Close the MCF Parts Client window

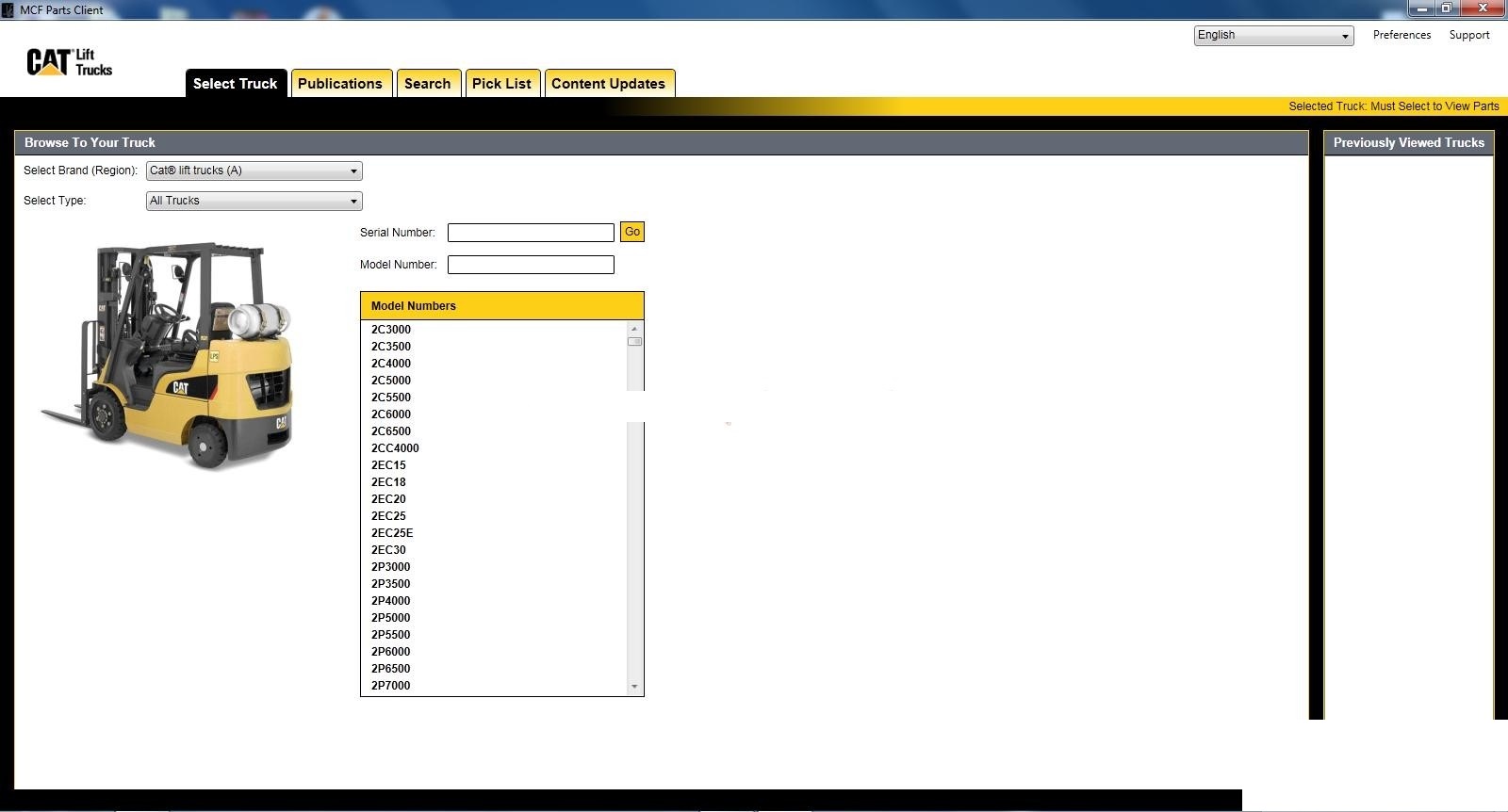(1483, 8)
